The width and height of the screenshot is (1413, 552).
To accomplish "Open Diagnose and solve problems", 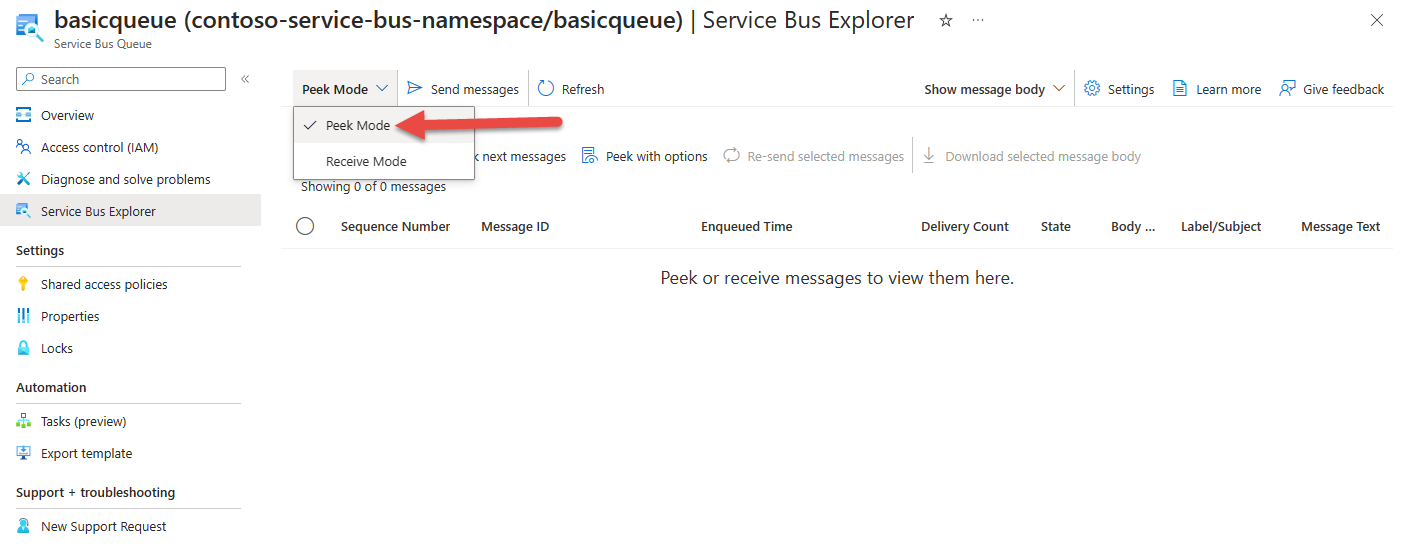I will (x=126, y=179).
